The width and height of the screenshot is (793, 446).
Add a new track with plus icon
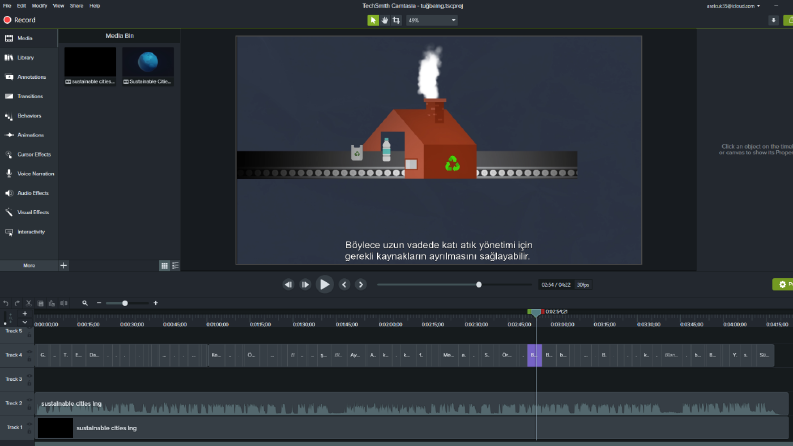click(x=25, y=314)
